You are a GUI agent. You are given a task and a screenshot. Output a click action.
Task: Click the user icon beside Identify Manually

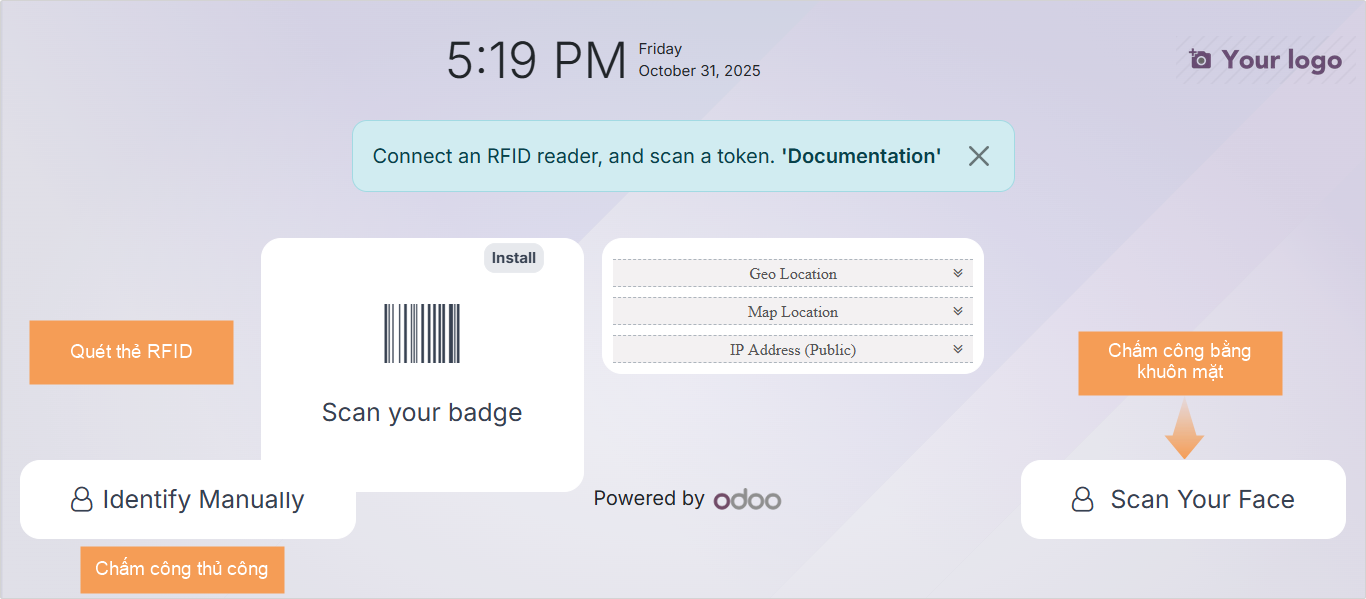point(82,500)
